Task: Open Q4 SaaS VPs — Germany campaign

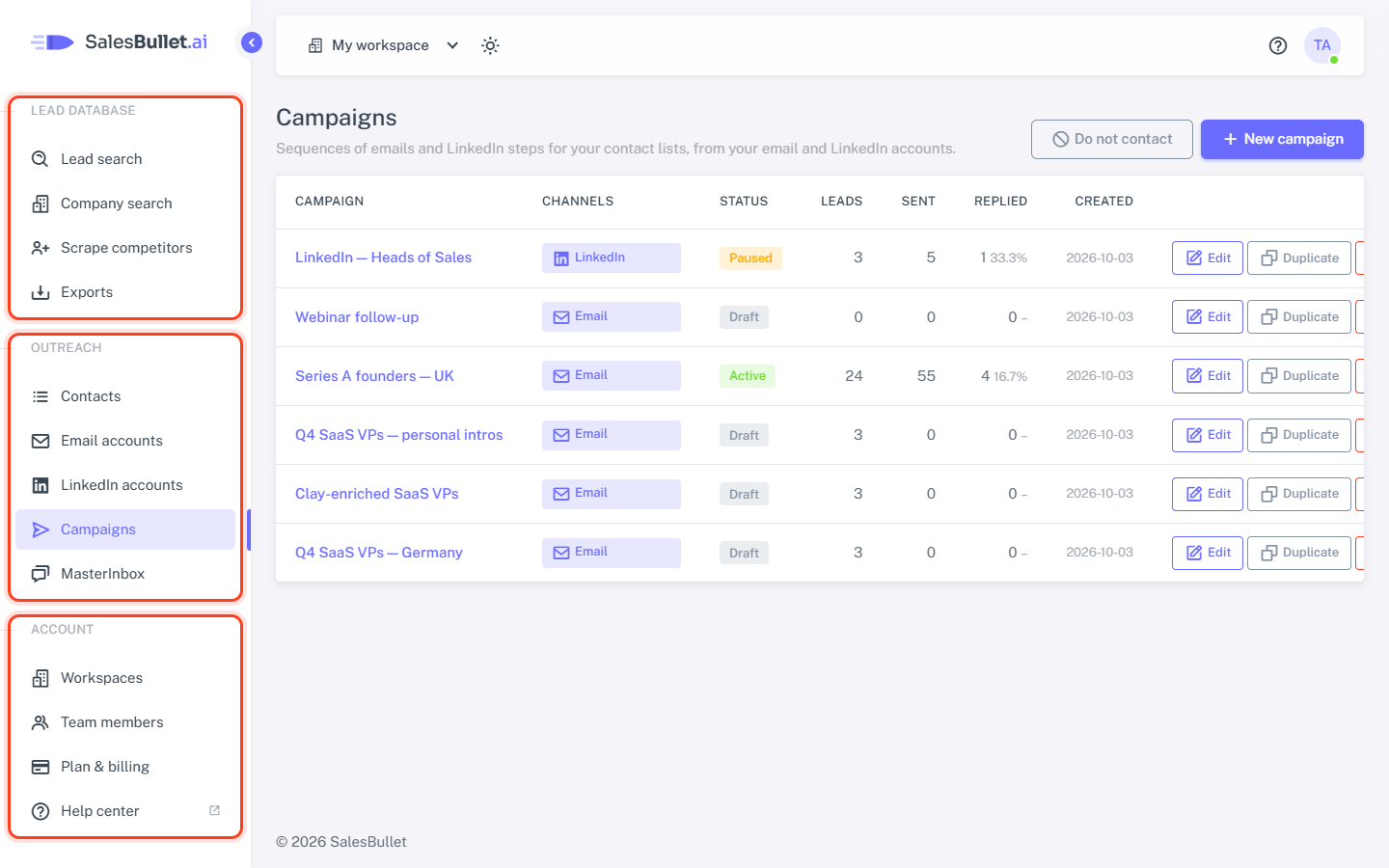Action: [x=379, y=553]
